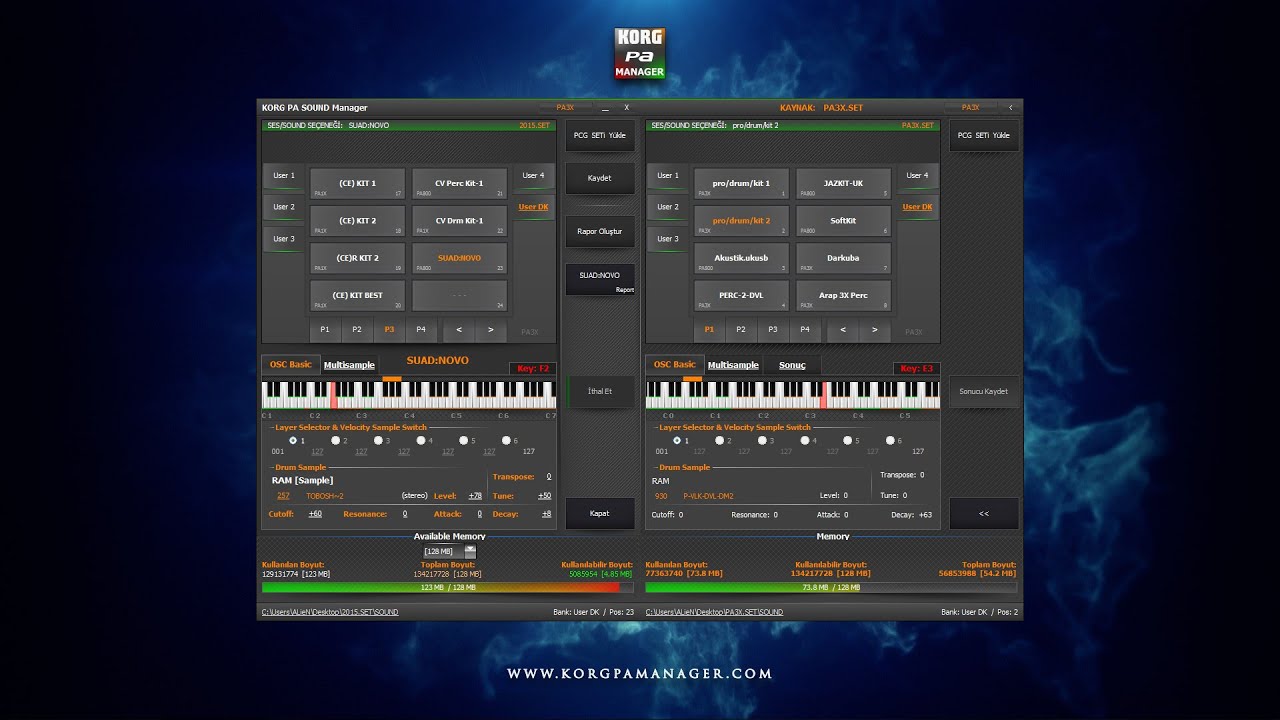Image resolution: width=1280 pixels, height=720 pixels.
Task: Select layer 4 radio in 2015.SET panel
Action: tap(420, 440)
